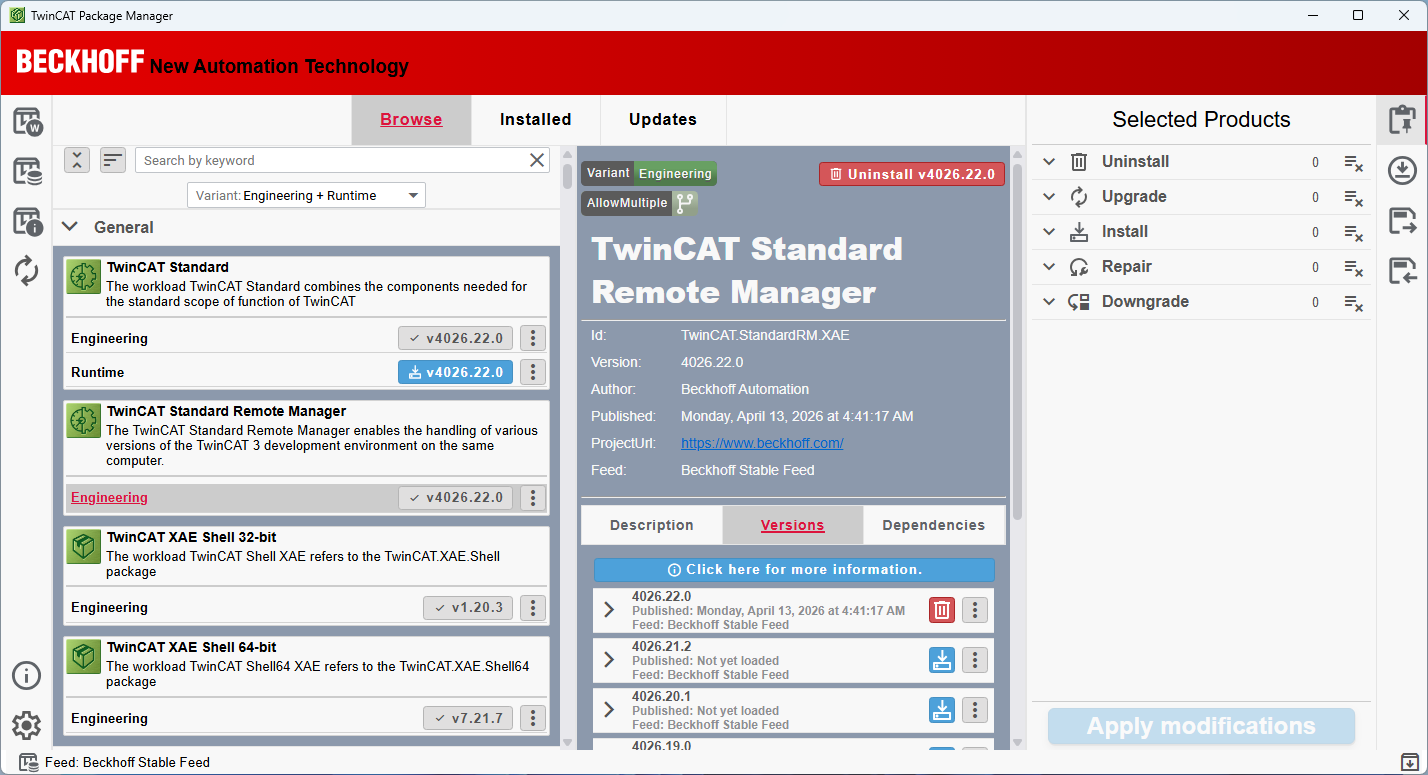Expand the Downgrade section in Selected Products
The height and width of the screenshot is (775, 1428).
coord(1049,302)
